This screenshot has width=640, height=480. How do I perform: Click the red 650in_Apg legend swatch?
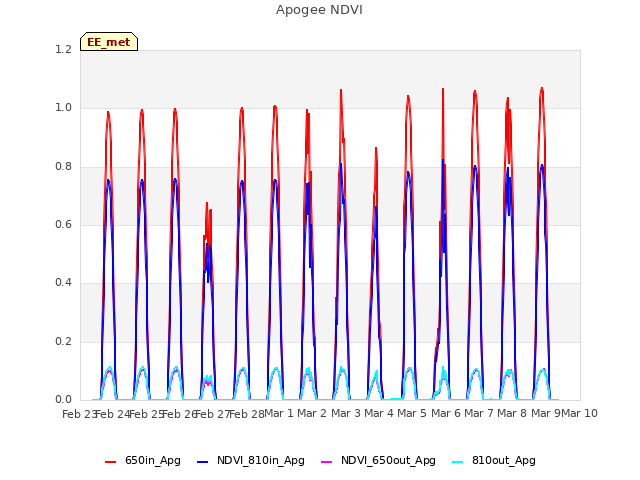(110, 462)
